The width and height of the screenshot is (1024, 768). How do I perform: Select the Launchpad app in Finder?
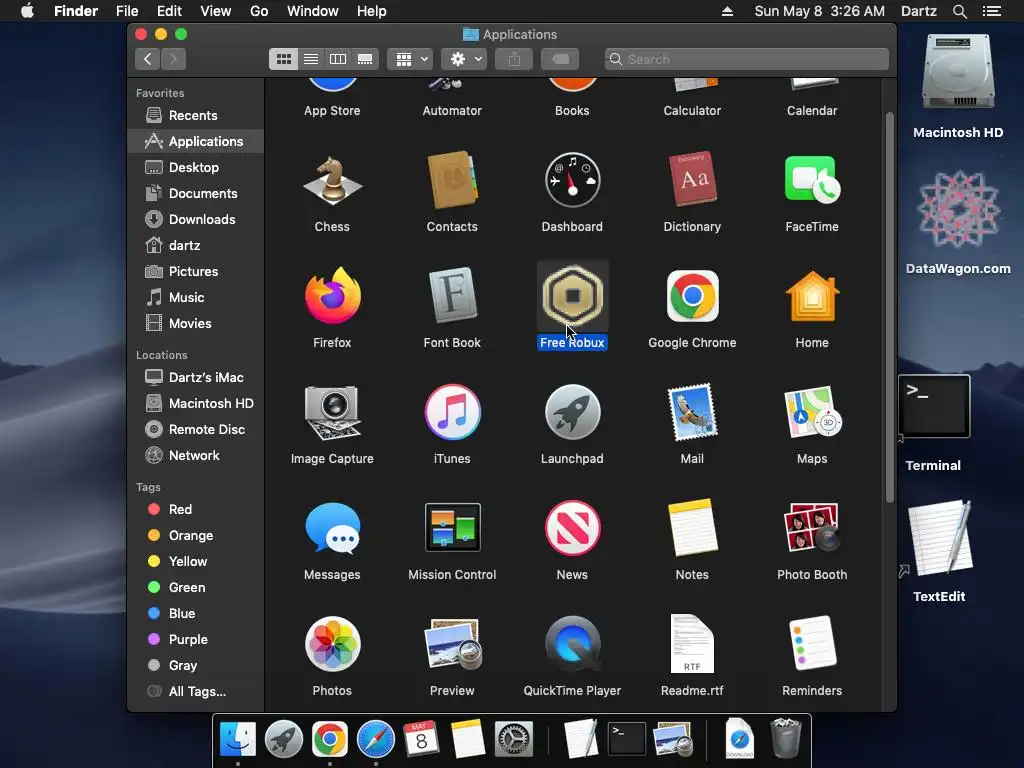(x=572, y=413)
